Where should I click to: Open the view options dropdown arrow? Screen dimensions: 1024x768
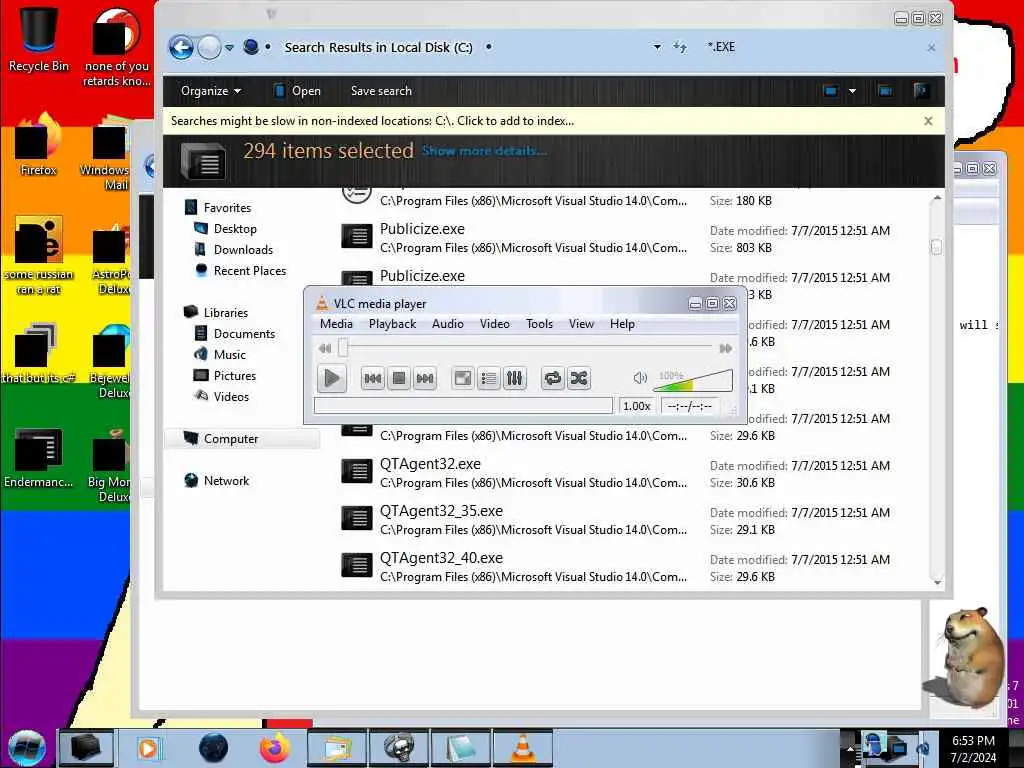click(x=852, y=91)
